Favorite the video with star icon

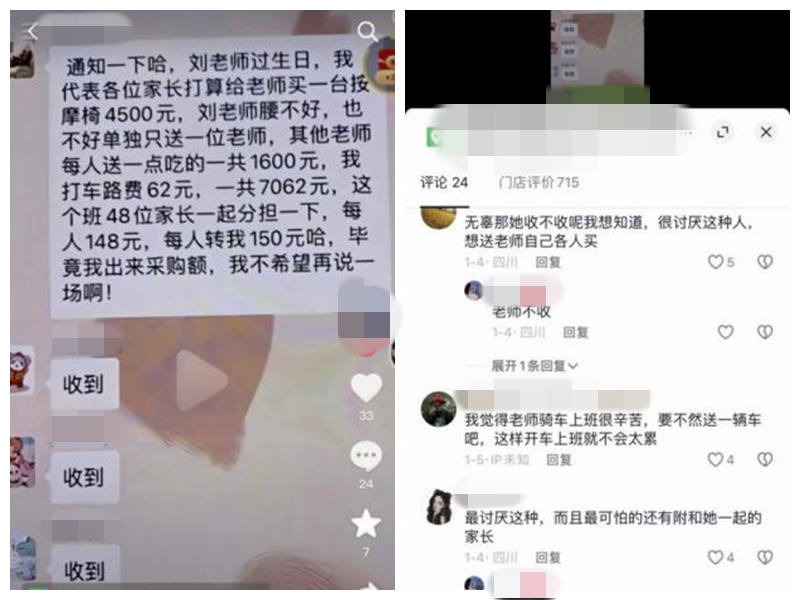366,524
